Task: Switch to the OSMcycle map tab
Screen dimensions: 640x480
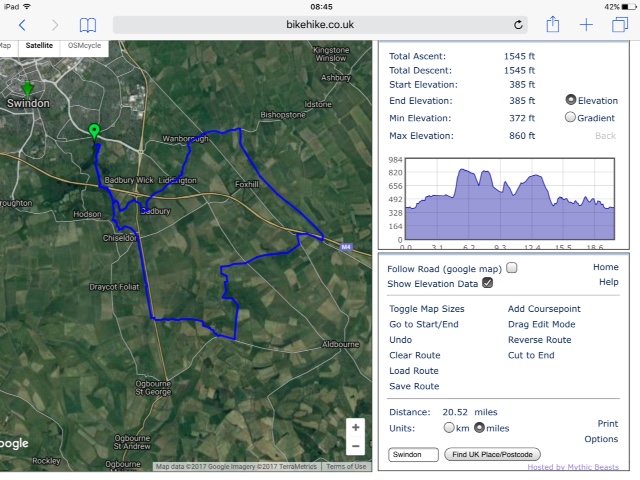Action: coord(84,46)
